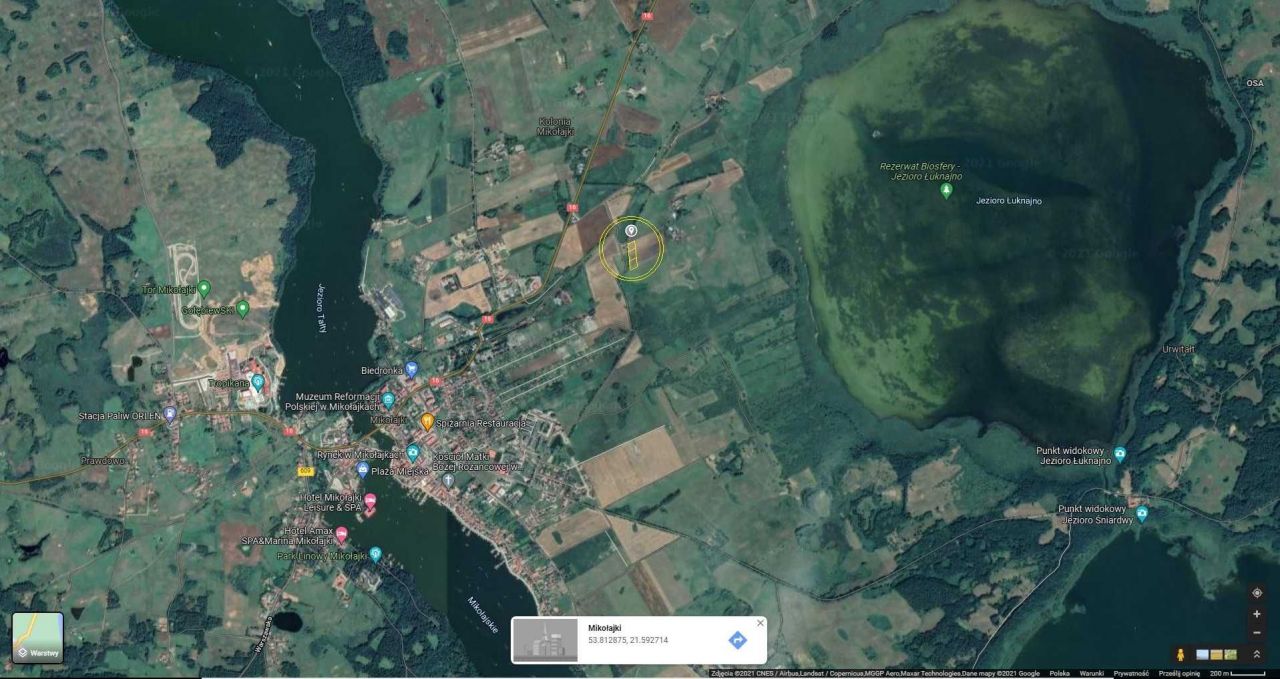Click the Jezioro Łuknajno lake label

[1008, 201]
